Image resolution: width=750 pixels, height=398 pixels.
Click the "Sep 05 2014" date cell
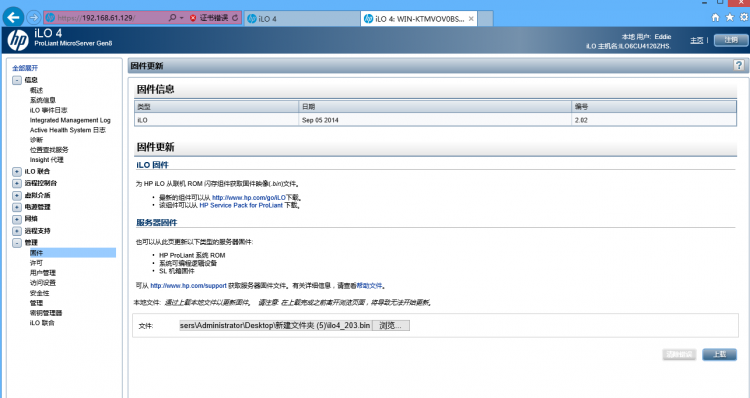point(435,120)
